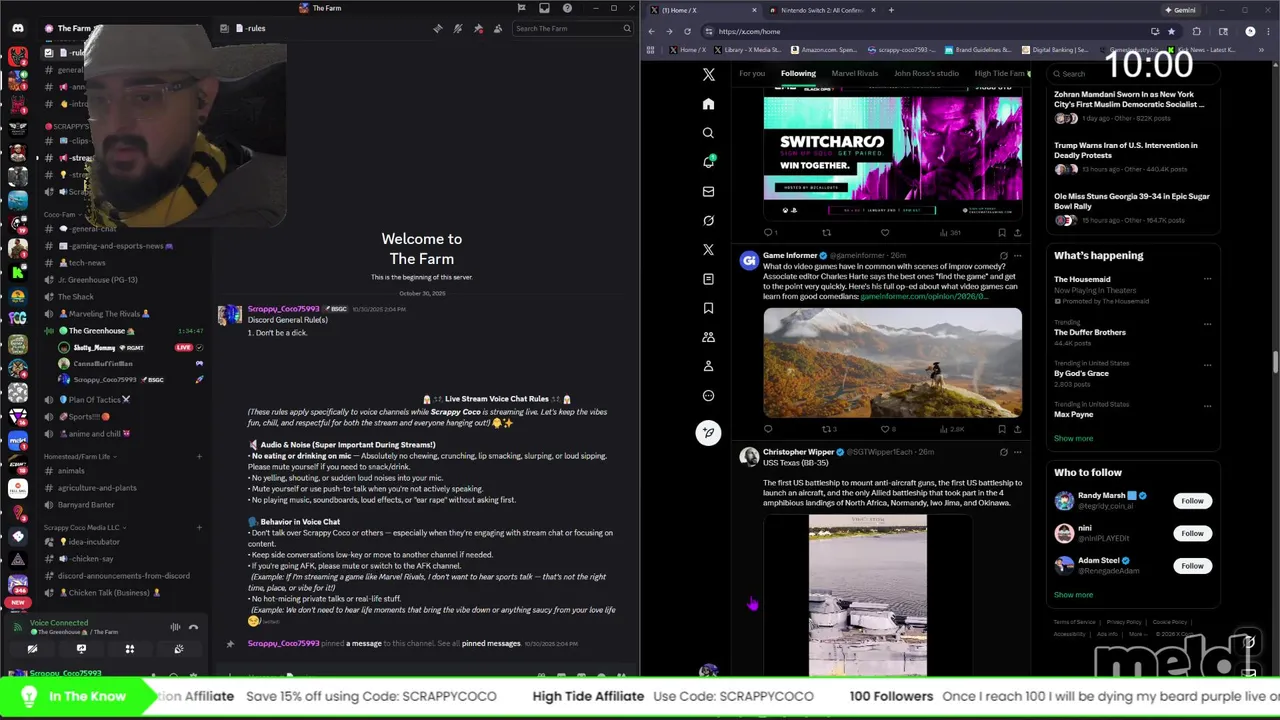
Task: Switch to John Ross's studio tab
Action: 926,73
